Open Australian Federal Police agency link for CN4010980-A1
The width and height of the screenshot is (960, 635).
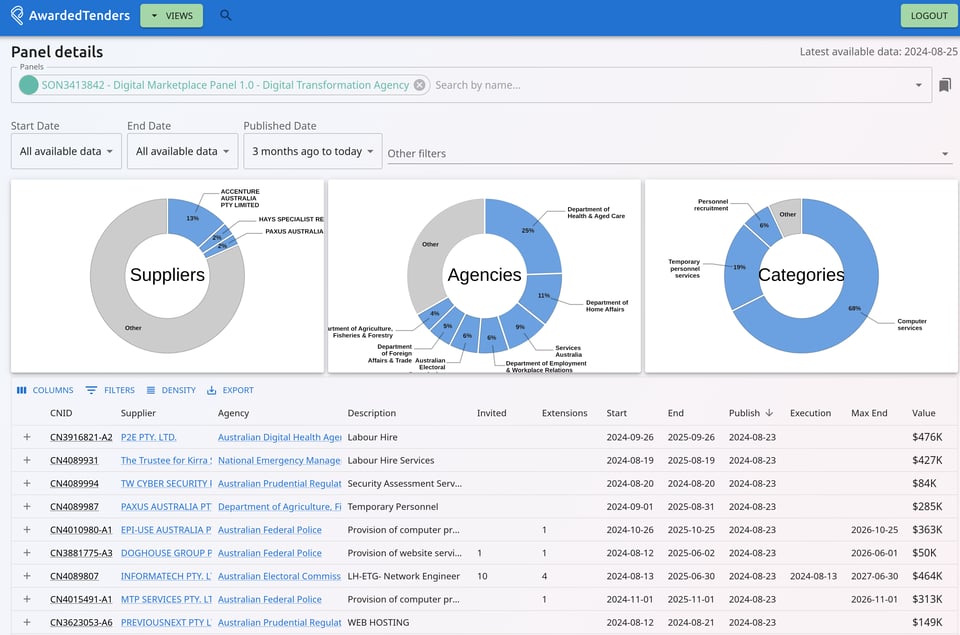click(270, 530)
